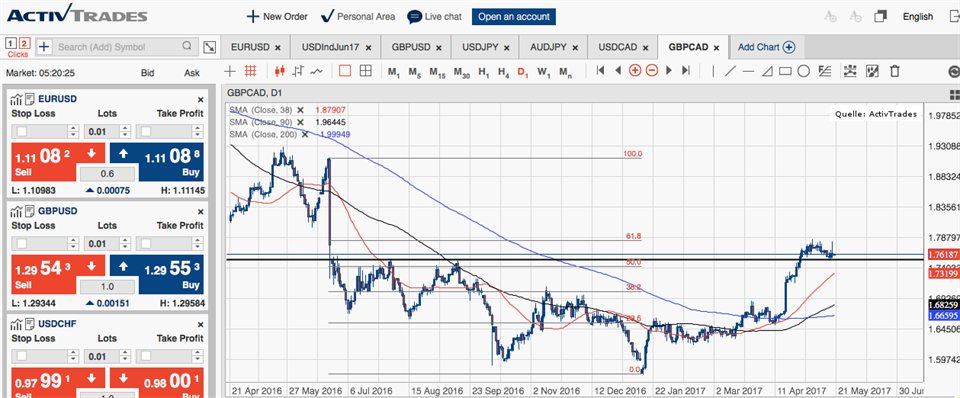Open GBPUSD chart icon in the panel
The image size is (960, 398).
pyautogui.click(x=16, y=211)
